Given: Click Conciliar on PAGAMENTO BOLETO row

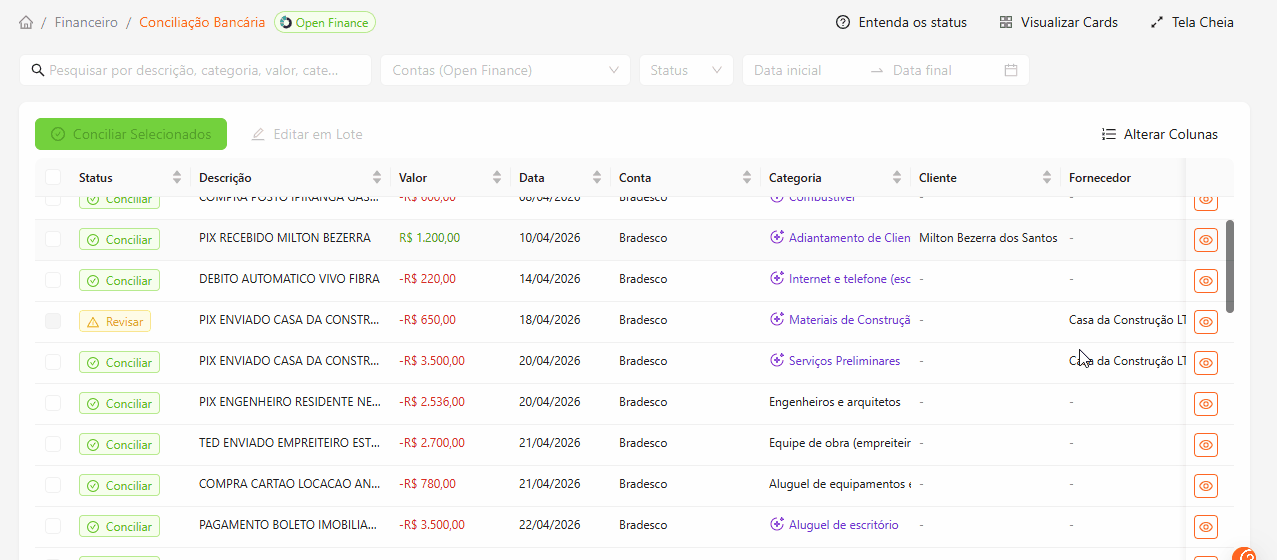Looking at the screenshot, I should click(x=120, y=527).
